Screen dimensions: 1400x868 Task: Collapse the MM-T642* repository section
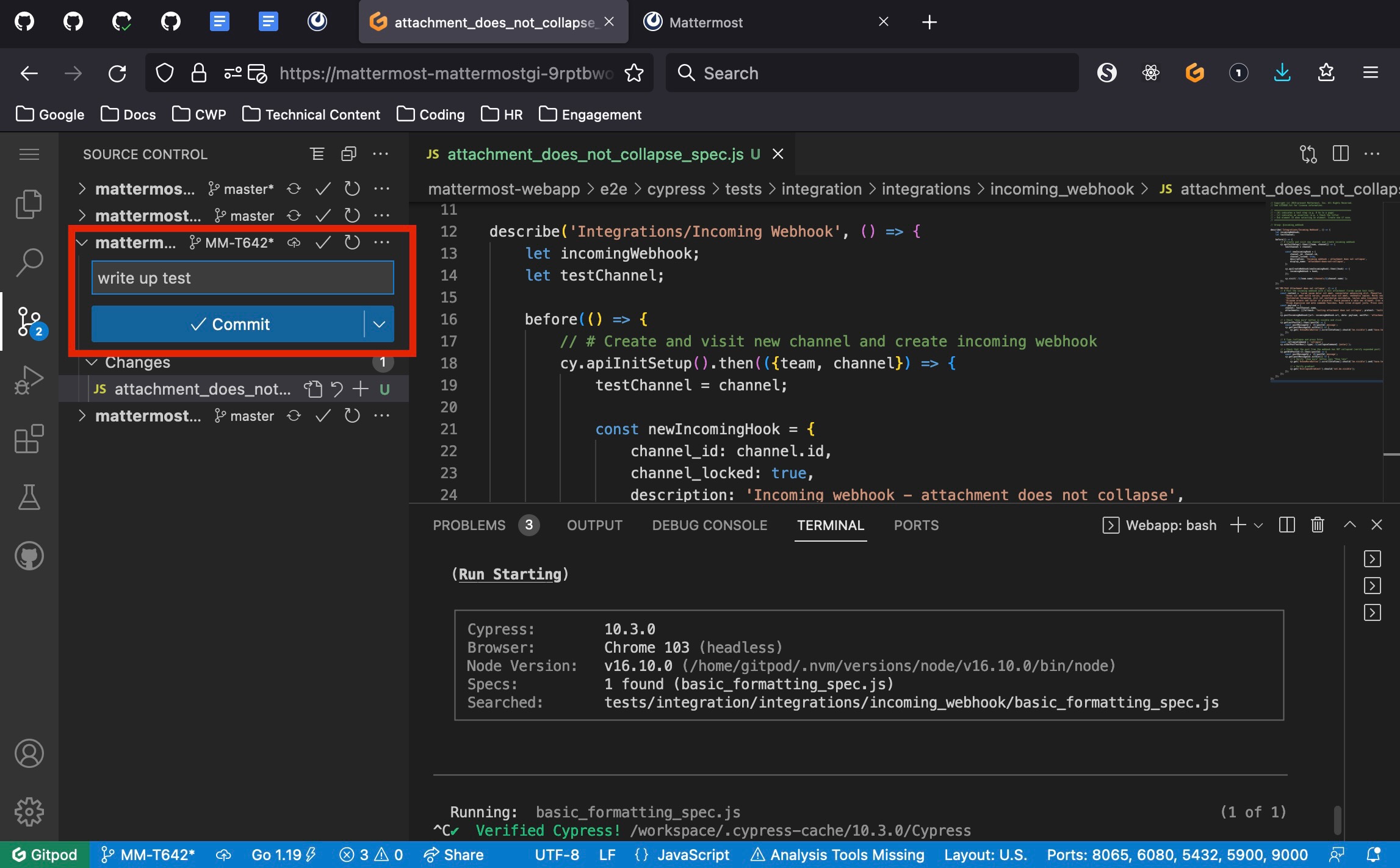(82, 243)
